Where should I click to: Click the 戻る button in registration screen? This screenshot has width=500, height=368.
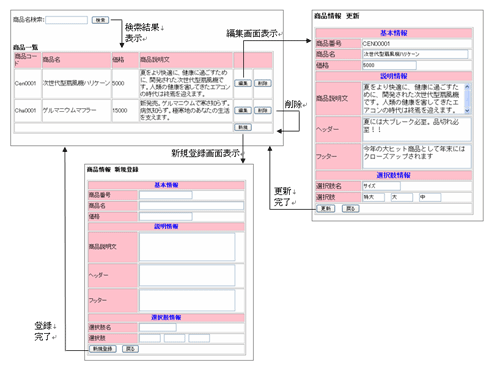(130, 349)
